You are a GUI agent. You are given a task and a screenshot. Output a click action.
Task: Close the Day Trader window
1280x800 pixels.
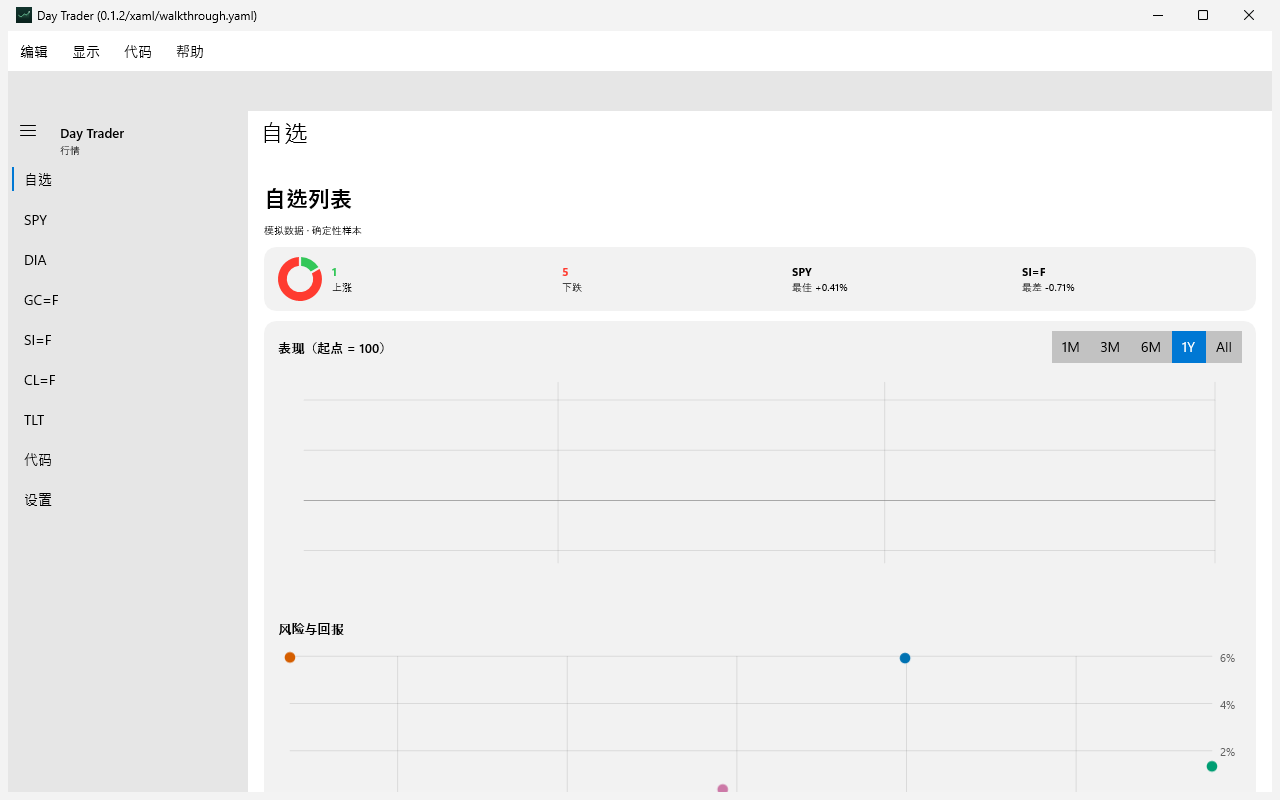[1249, 15]
